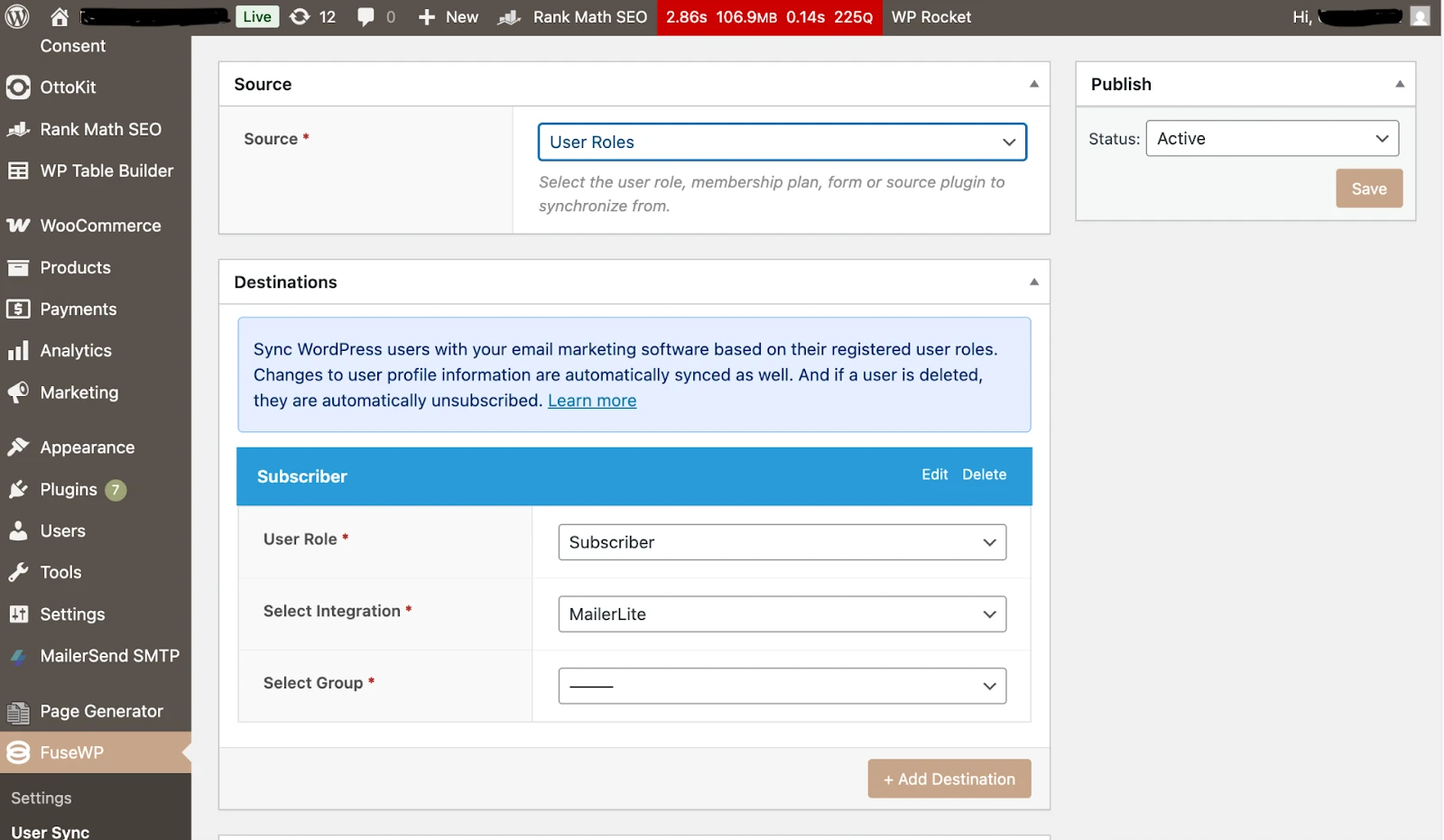Open the Payments menu
Screen dimensions: 1444x840
(79, 309)
